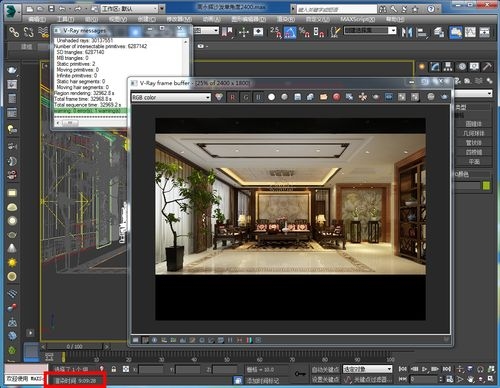
Task: Open the key filter selected object dropdown
Action: pos(367,369)
